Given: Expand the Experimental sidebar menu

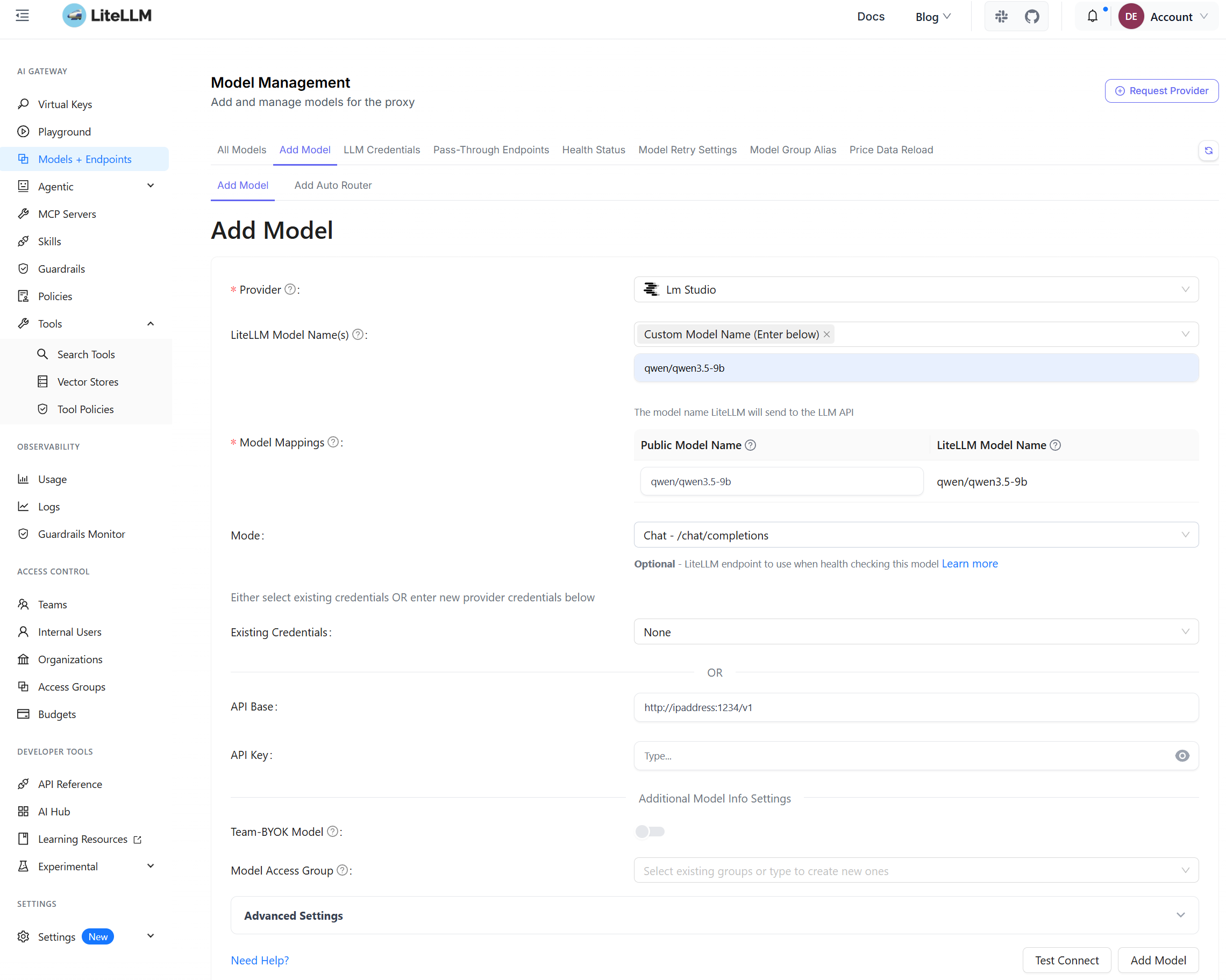Looking at the screenshot, I should point(85,867).
